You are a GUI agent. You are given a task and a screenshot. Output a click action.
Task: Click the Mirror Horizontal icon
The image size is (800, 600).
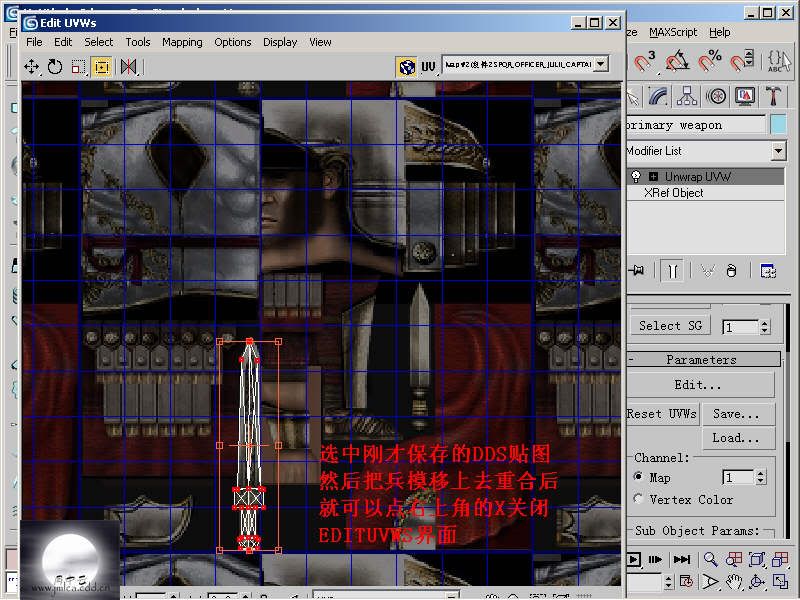click(128, 67)
